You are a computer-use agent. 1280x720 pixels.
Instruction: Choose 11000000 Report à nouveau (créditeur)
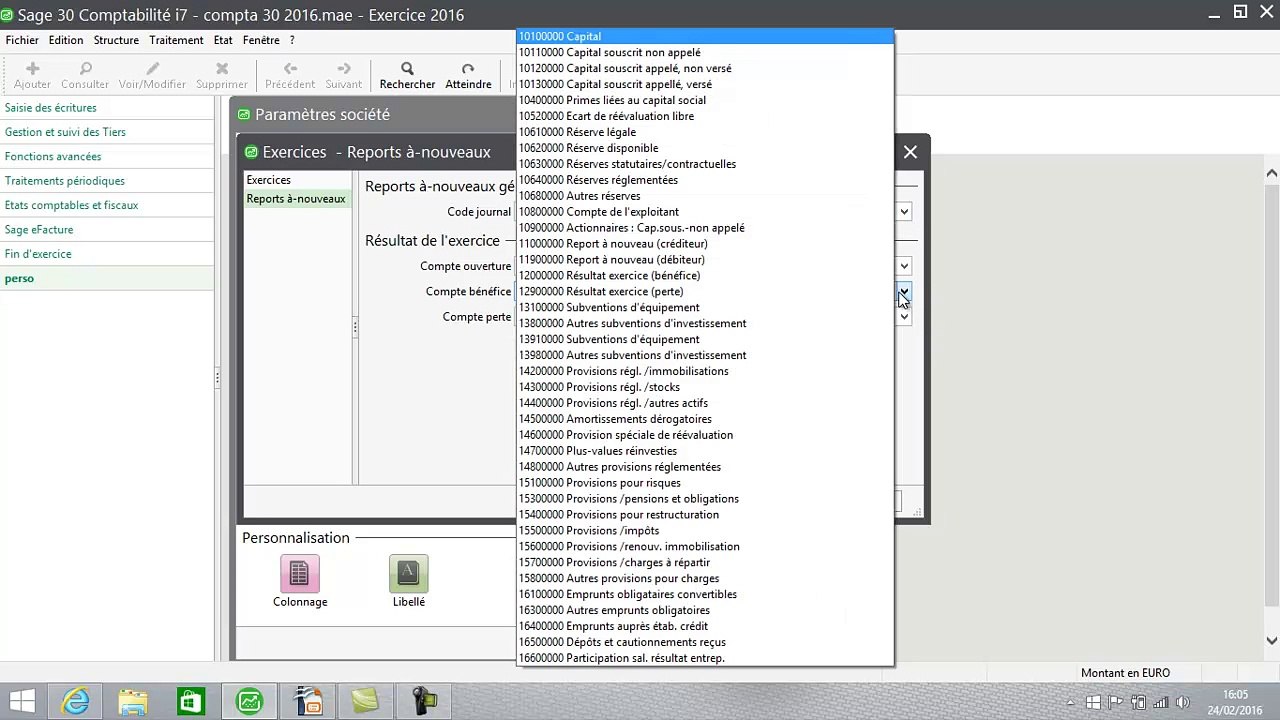point(705,244)
